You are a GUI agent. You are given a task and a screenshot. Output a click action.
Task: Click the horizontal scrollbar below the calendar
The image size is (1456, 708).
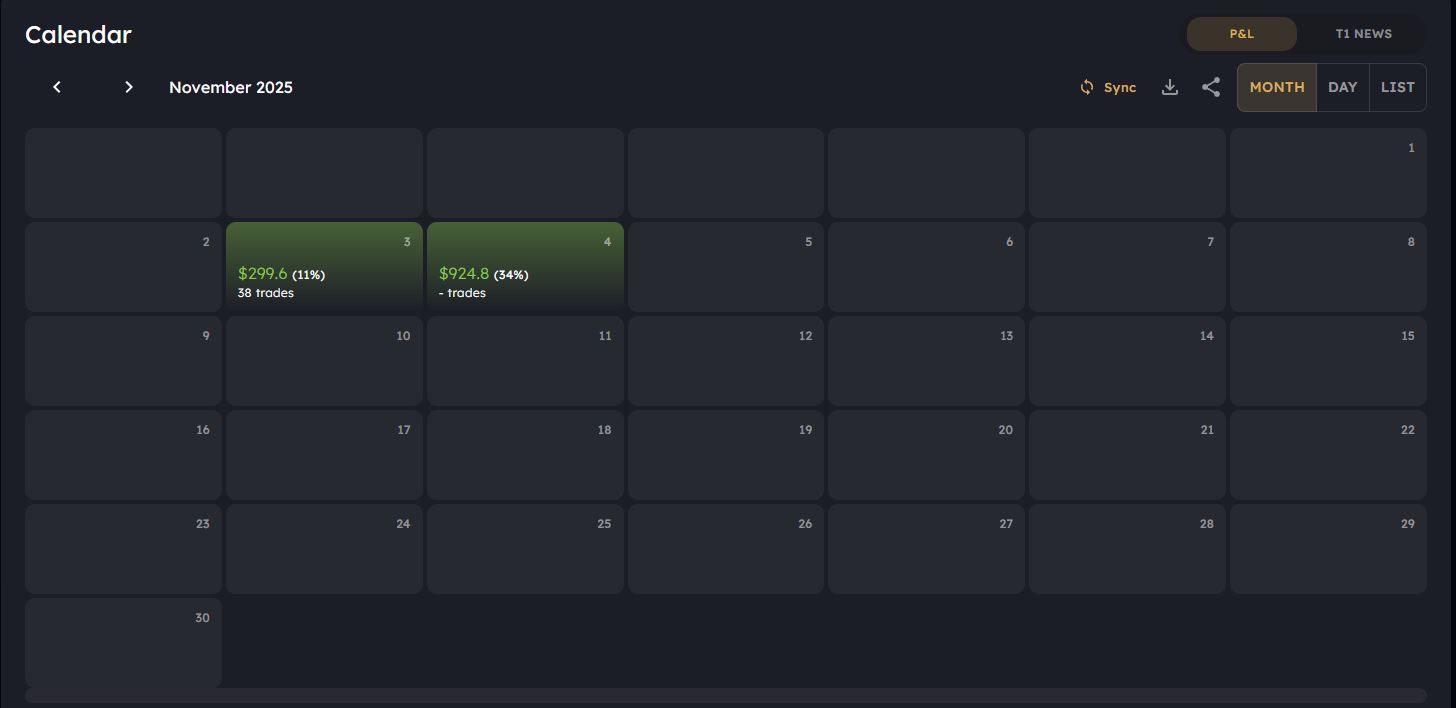726,695
